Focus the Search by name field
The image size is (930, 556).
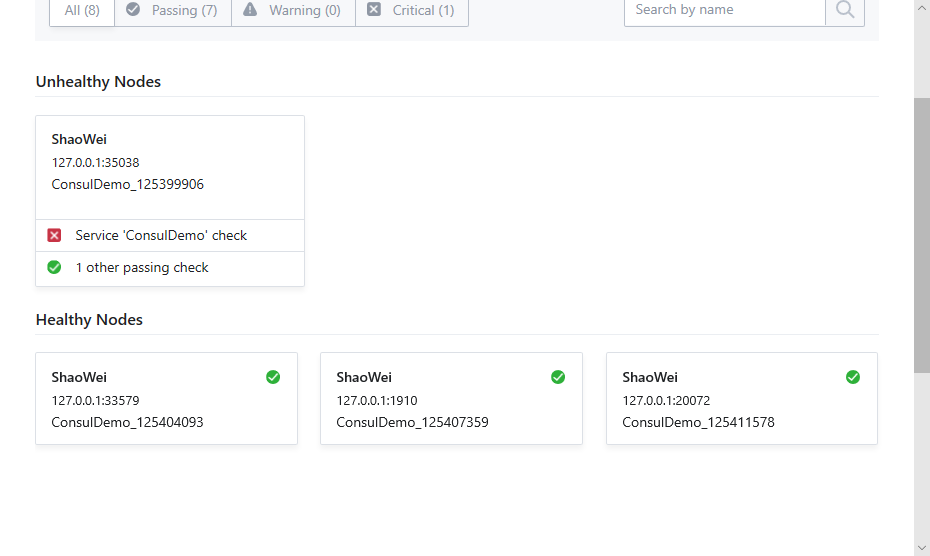tap(724, 10)
